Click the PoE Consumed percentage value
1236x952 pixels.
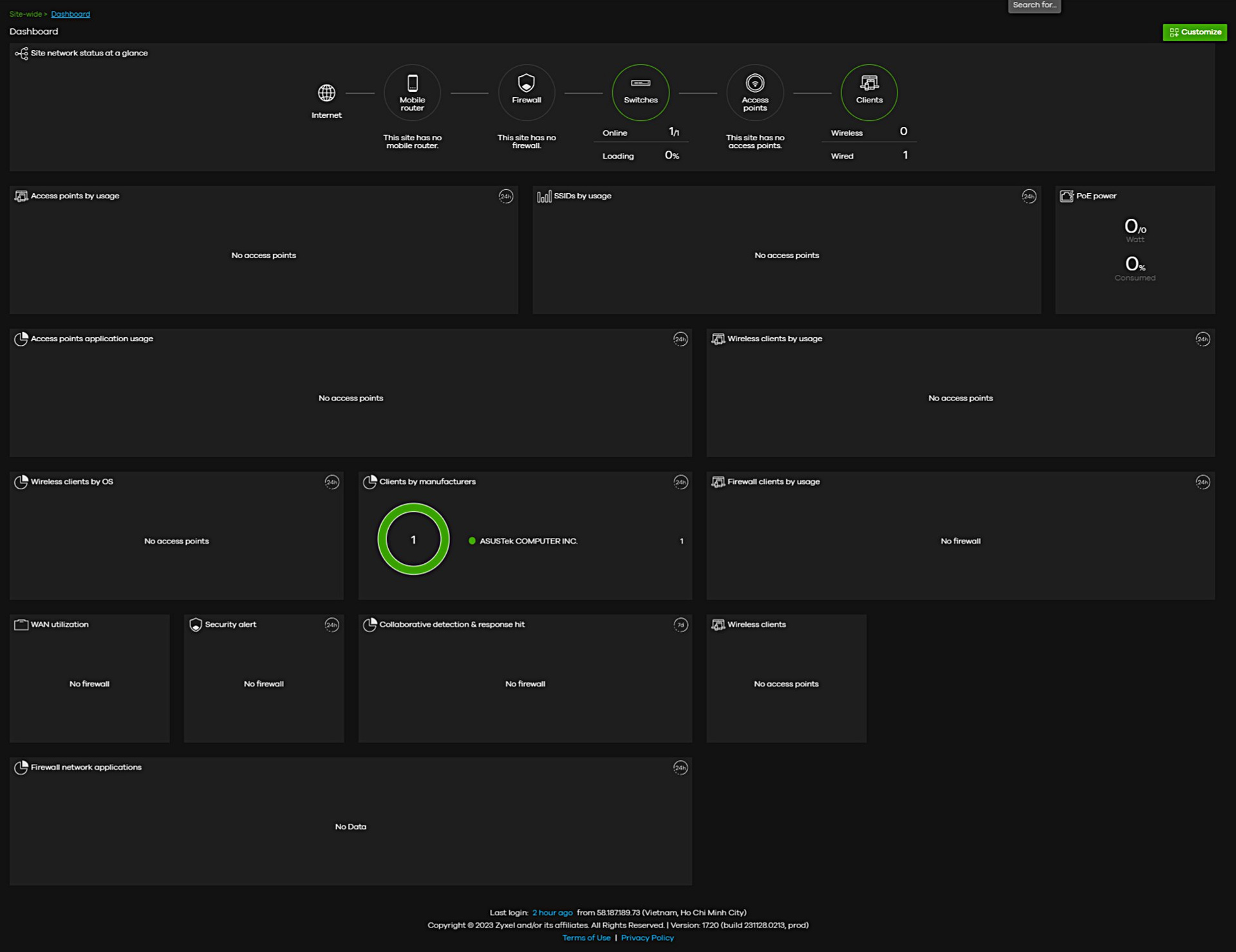tap(1135, 264)
